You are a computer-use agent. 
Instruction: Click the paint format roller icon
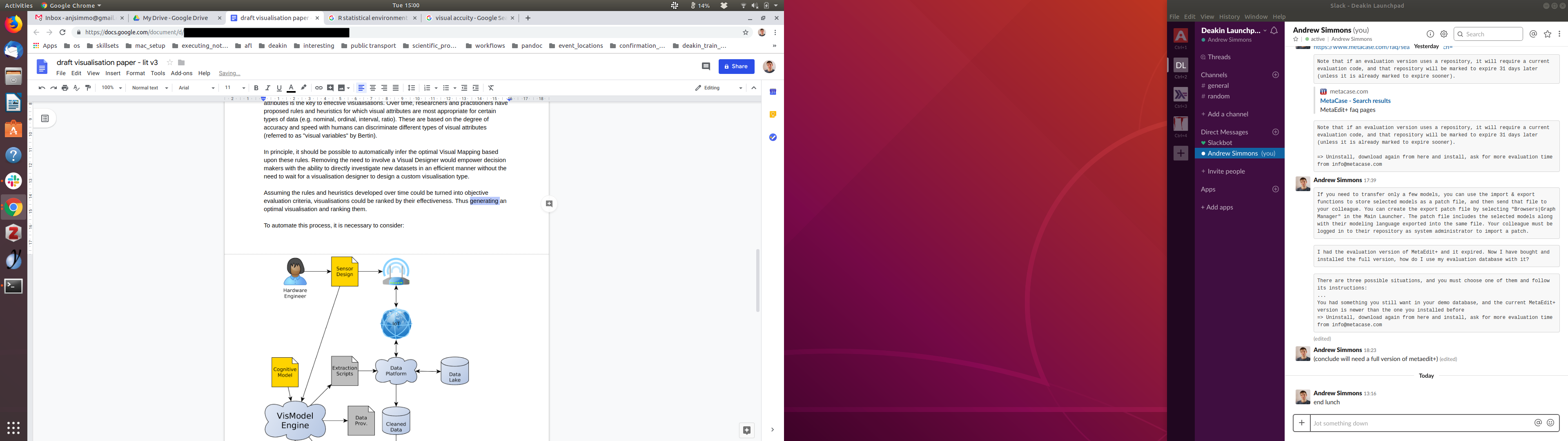88,88
